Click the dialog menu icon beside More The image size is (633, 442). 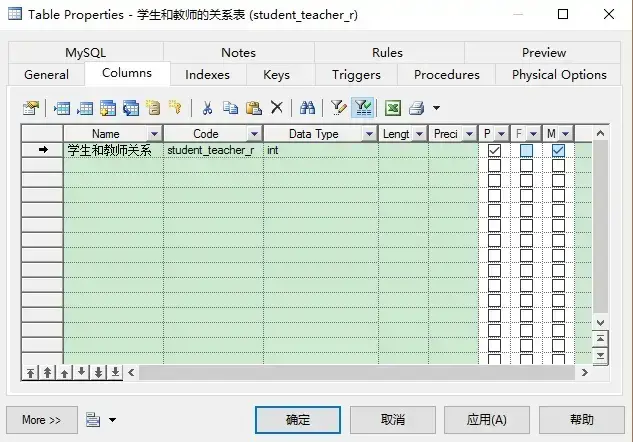click(93, 420)
